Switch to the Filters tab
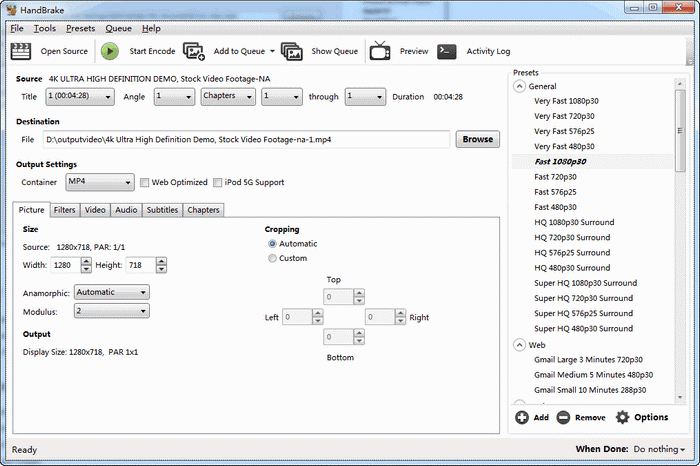This screenshot has width=700, height=466. pyautogui.click(x=64, y=210)
